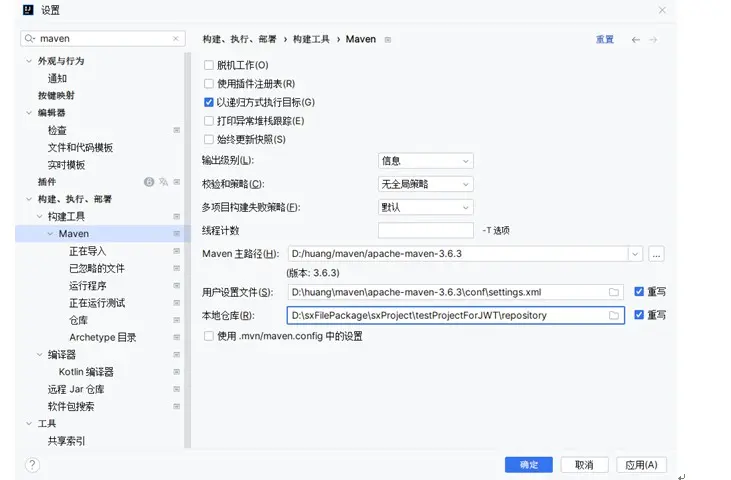Click 取消 to cancel
The height and width of the screenshot is (480, 731).
pos(584,465)
